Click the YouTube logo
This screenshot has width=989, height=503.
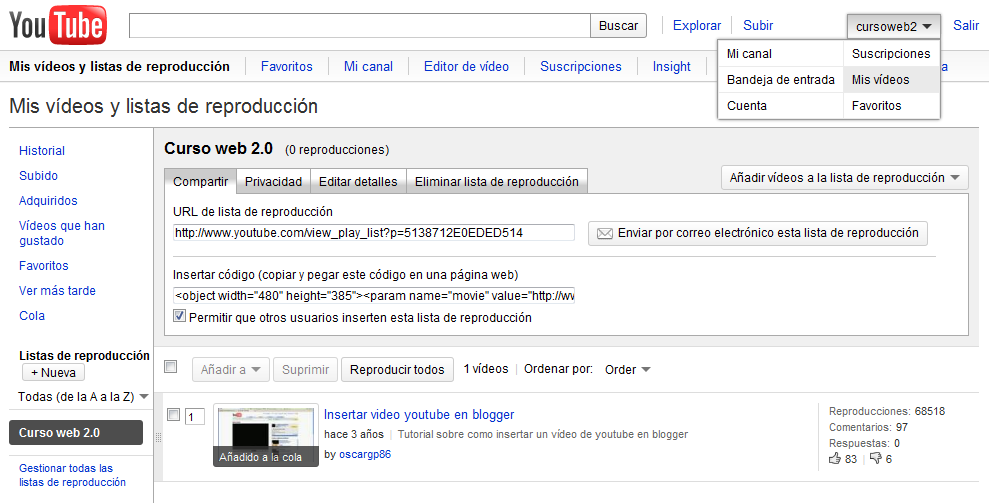pyautogui.click(x=57, y=25)
